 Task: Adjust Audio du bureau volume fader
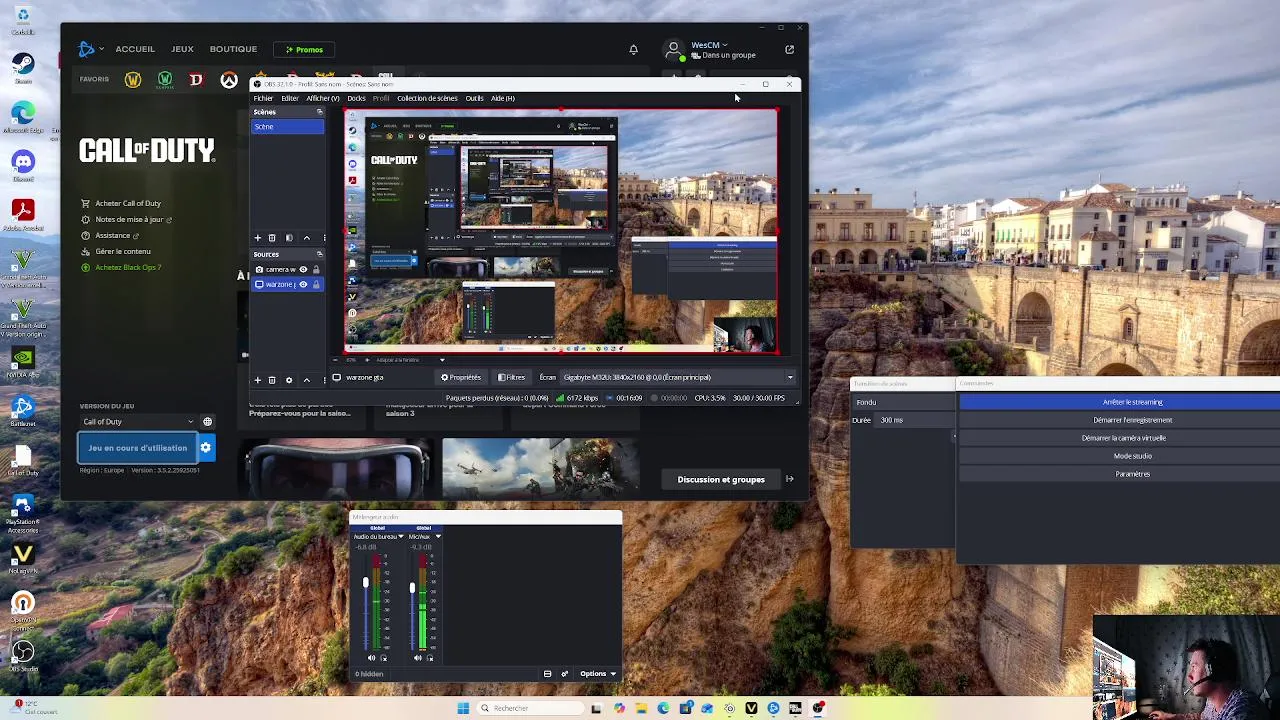click(365, 582)
